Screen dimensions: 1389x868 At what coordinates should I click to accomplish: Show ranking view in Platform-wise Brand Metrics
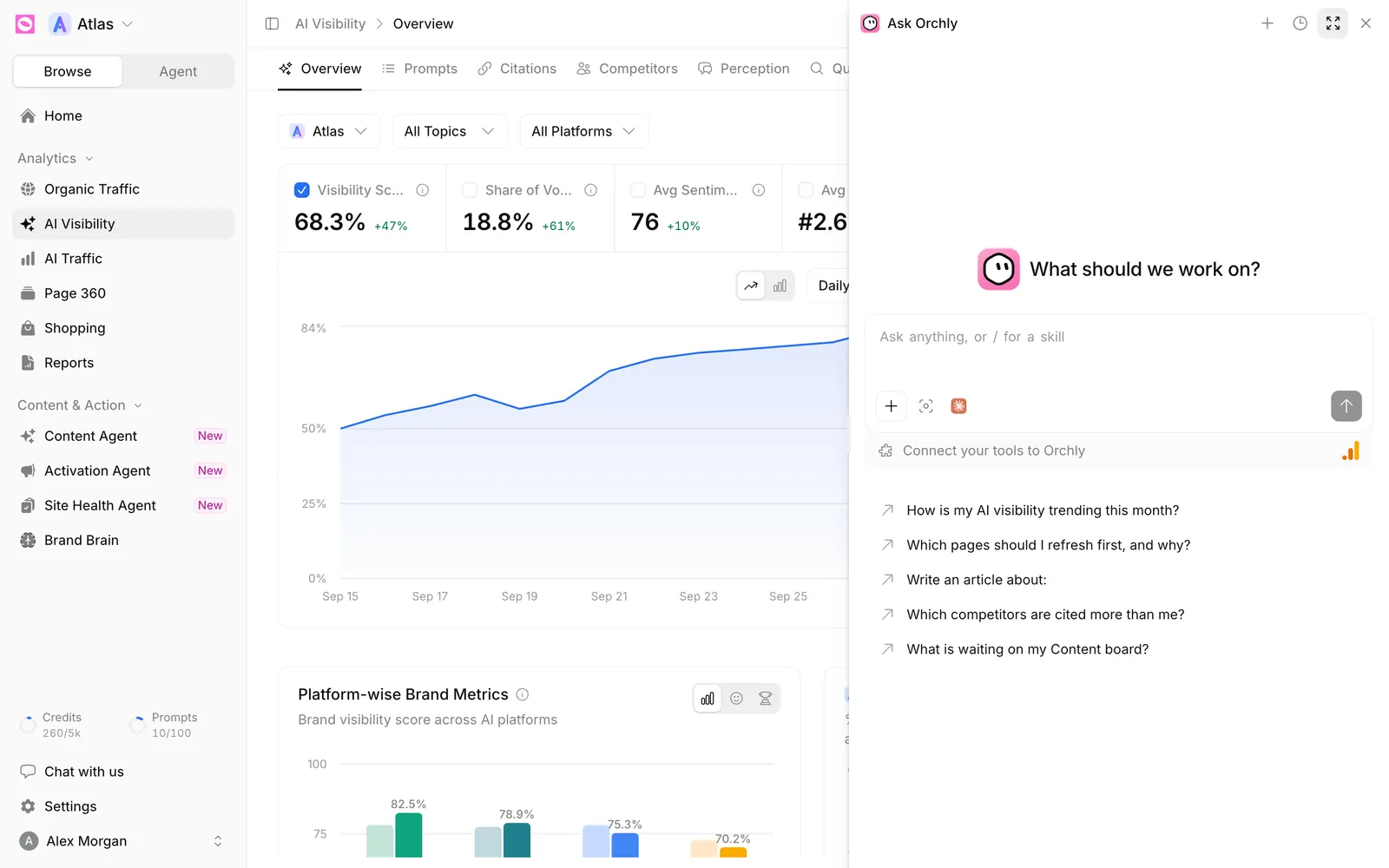[x=765, y=699]
